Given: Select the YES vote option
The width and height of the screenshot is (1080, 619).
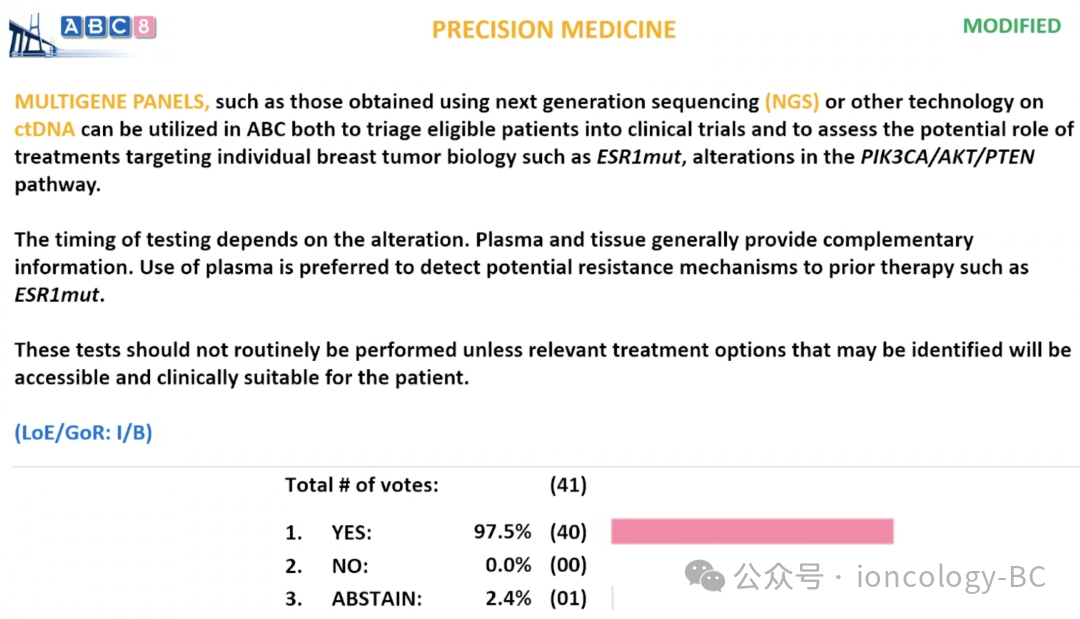Looking at the screenshot, I should point(351,532).
